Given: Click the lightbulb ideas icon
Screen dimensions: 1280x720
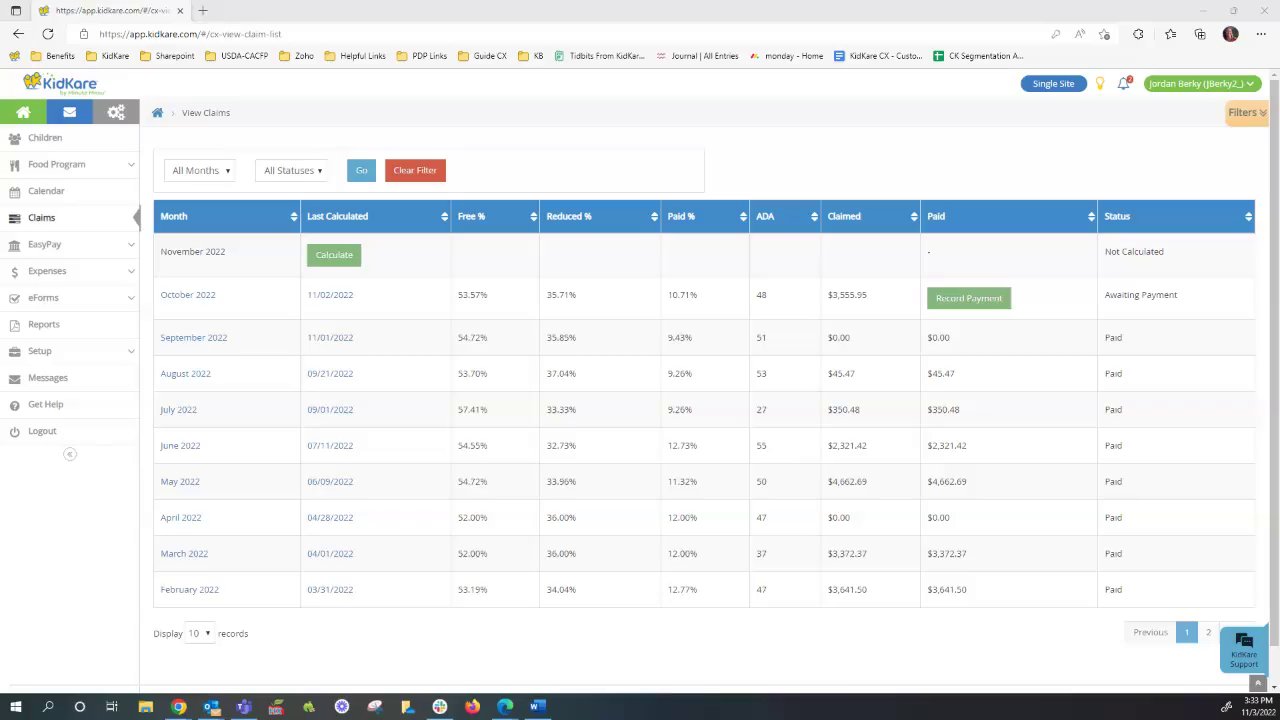Looking at the screenshot, I should tap(1100, 83).
